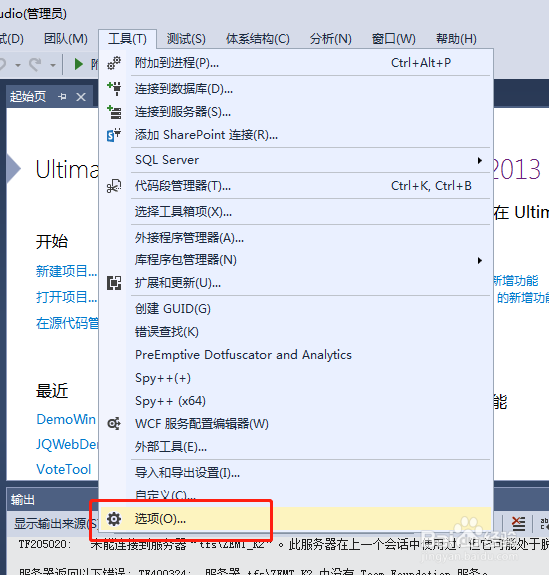Click the Extensions and Updates icon
Viewport: 549px width, 575px height.
tap(114, 283)
